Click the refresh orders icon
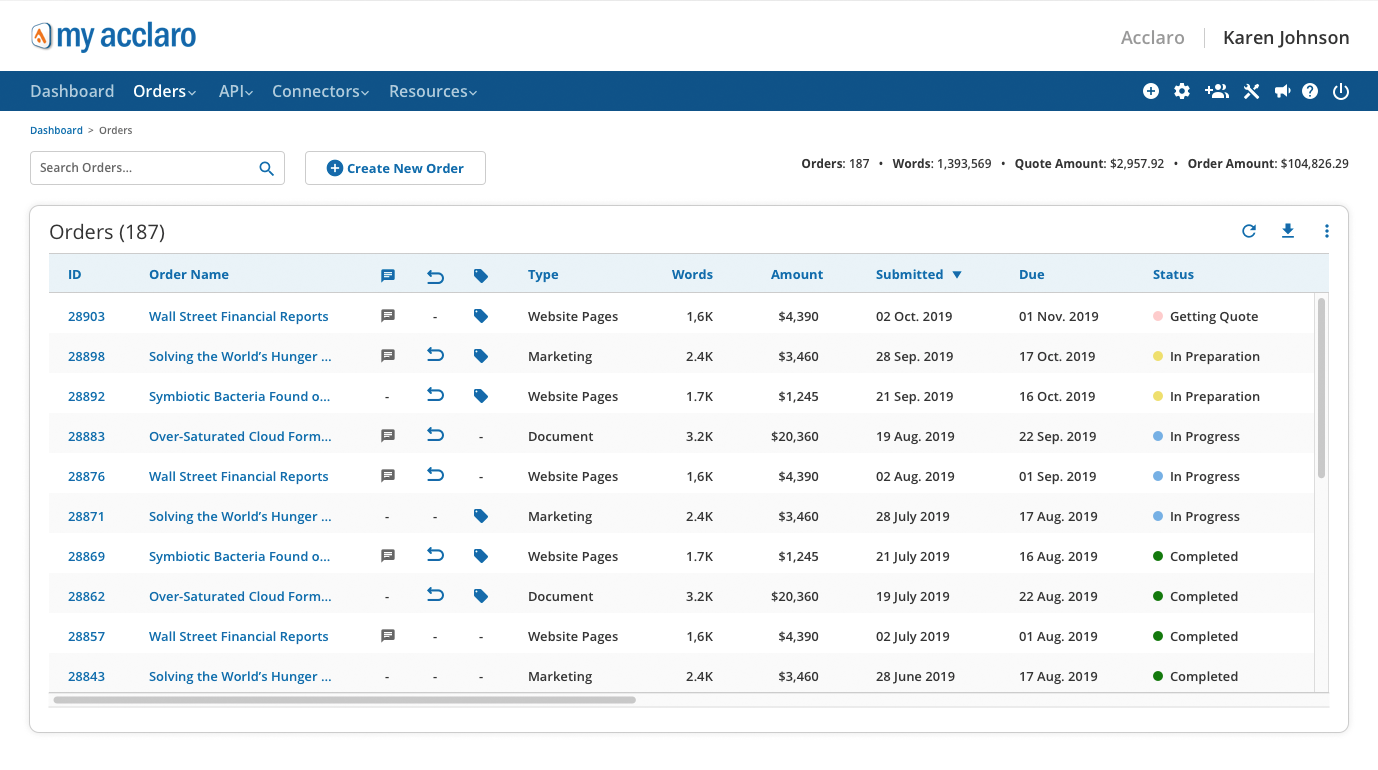The height and width of the screenshot is (770, 1378). pyautogui.click(x=1249, y=231)
